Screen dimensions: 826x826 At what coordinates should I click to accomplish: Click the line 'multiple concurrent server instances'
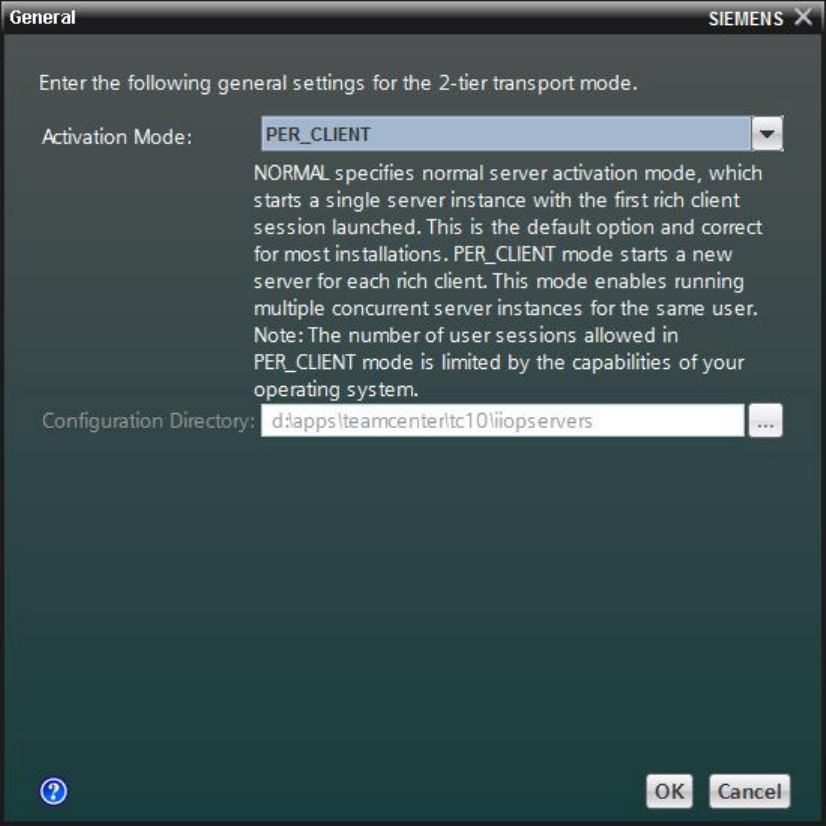(506, 308)
